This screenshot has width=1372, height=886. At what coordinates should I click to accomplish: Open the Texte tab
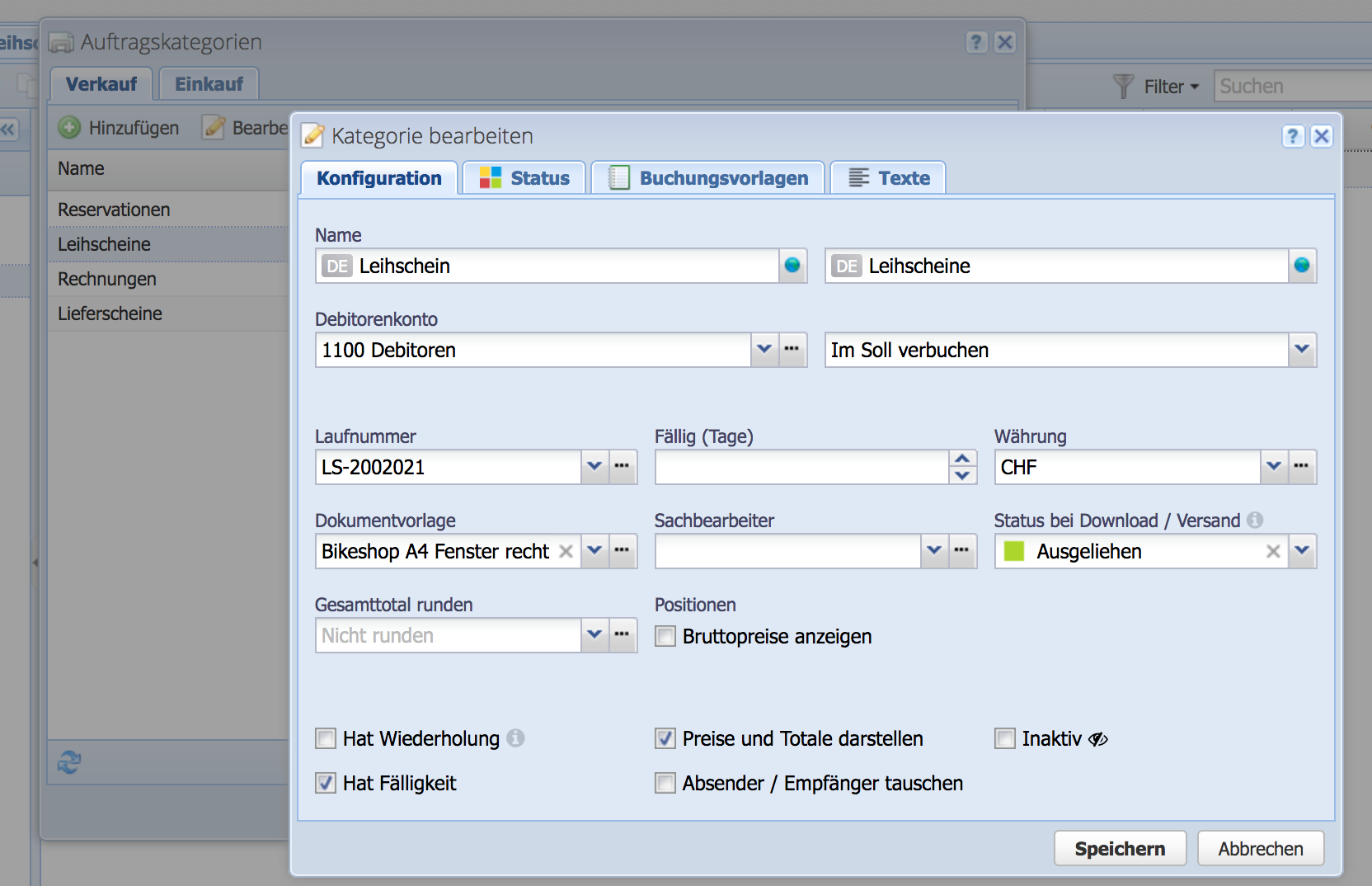(x=889, y=178)
